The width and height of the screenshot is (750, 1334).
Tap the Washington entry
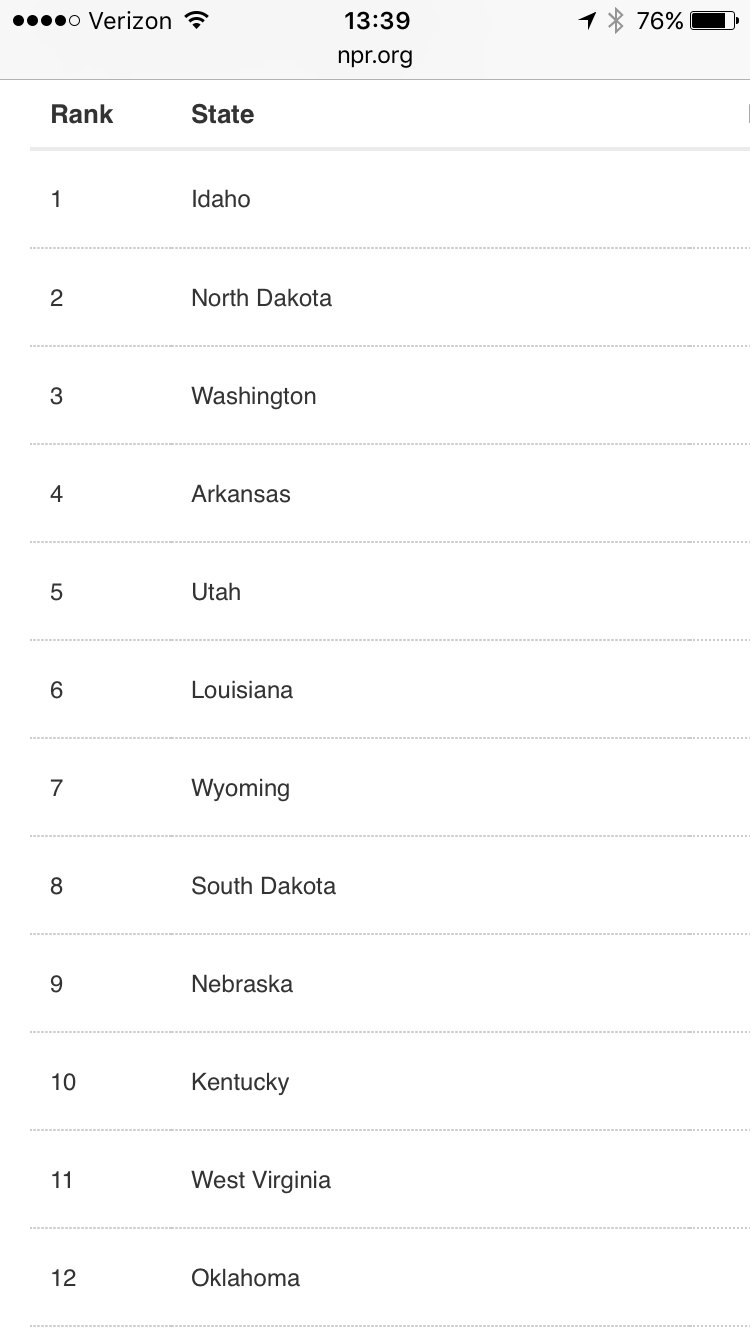pyautogui.click(x=253, y=396)
